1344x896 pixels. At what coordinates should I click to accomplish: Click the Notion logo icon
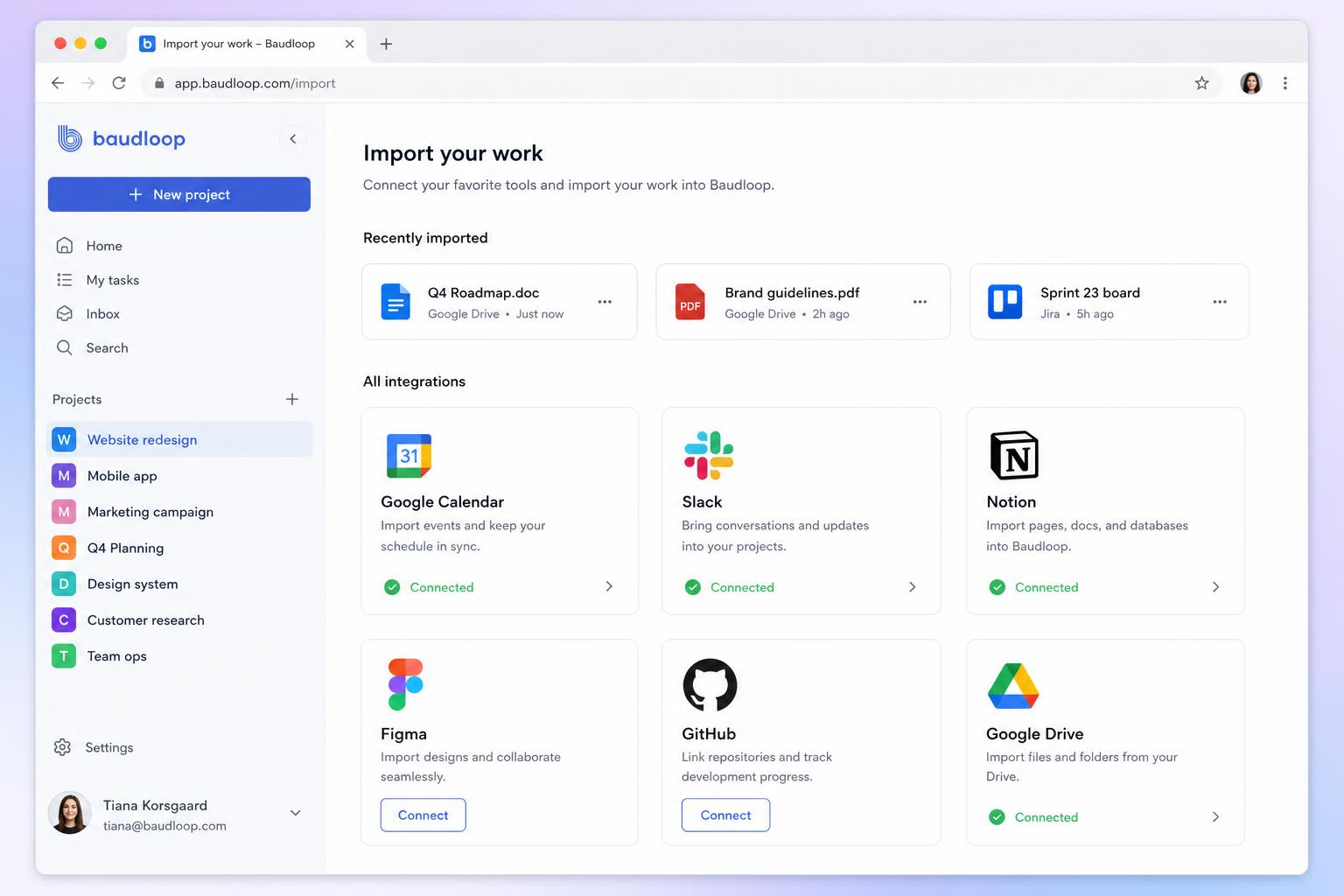1013,455
